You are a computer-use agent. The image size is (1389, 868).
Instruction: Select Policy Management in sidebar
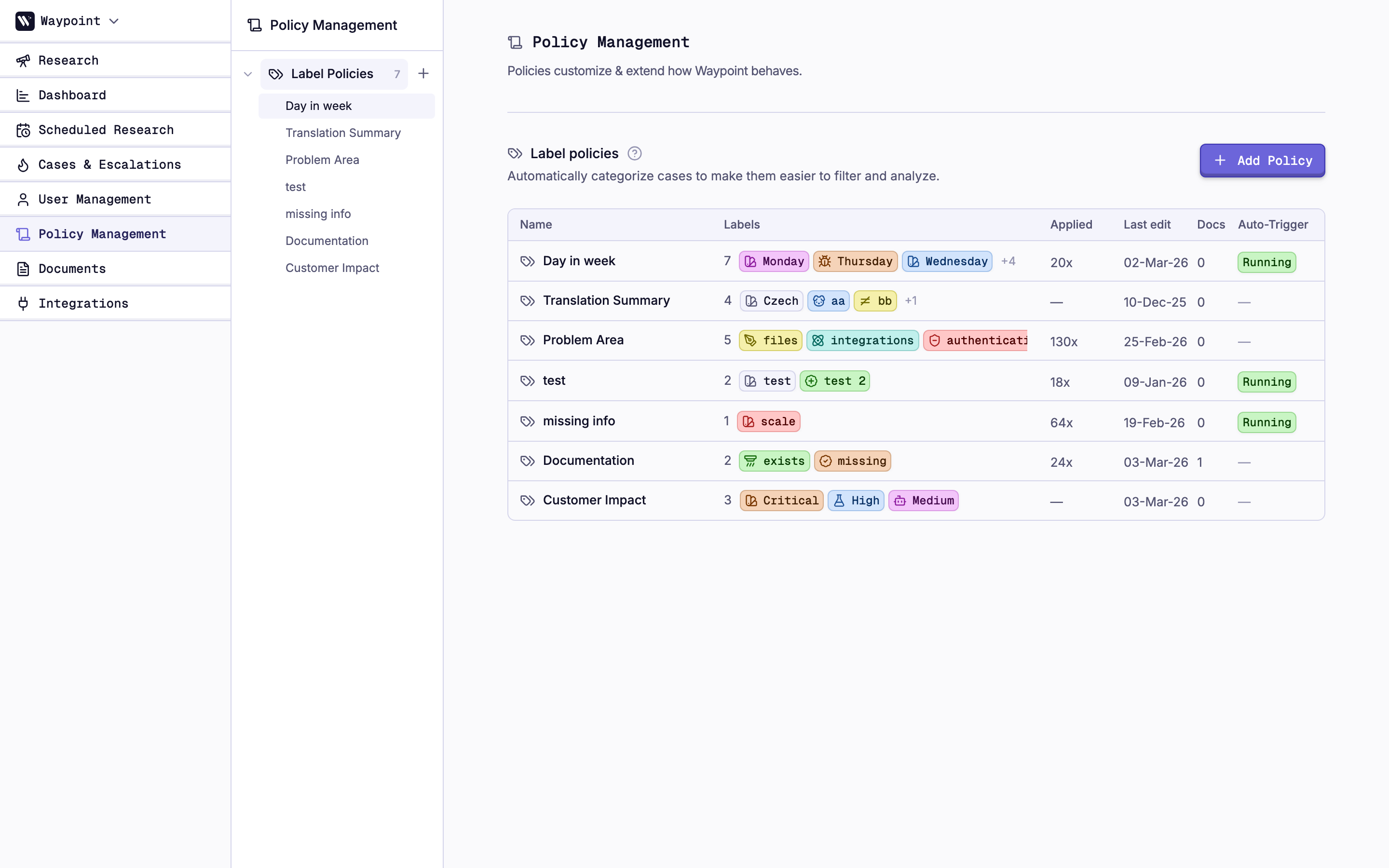[115, 234]
